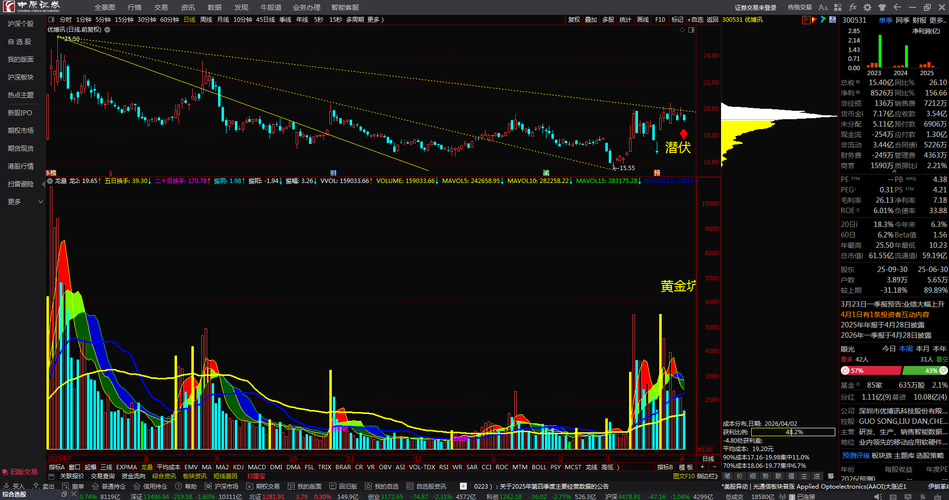
Task: Click news 3月23日一季报预告:业绩大幅上升
Action: [892, 304]
